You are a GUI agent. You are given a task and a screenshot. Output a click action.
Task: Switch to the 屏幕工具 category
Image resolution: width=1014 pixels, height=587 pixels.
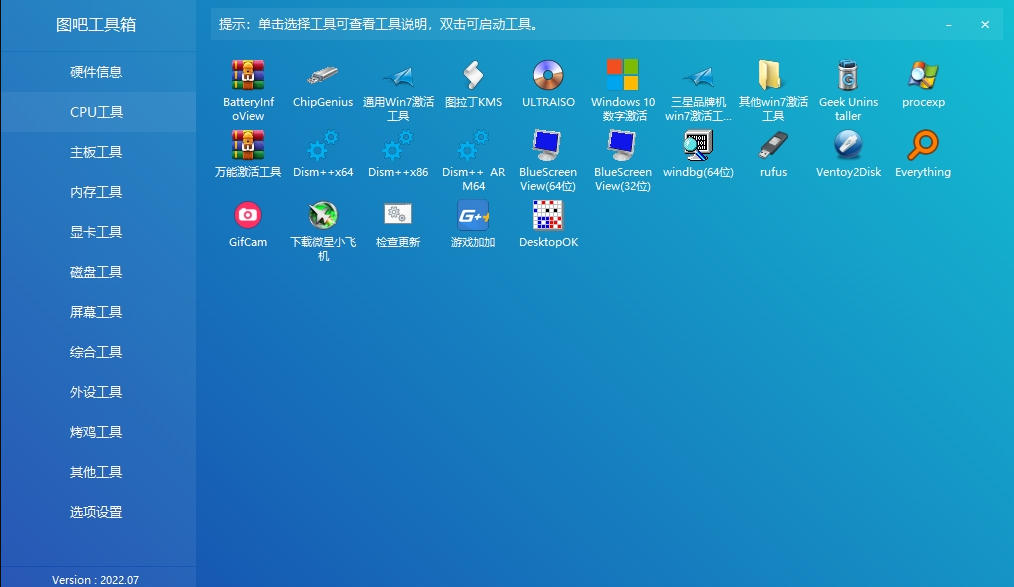[x=98, y=312]
